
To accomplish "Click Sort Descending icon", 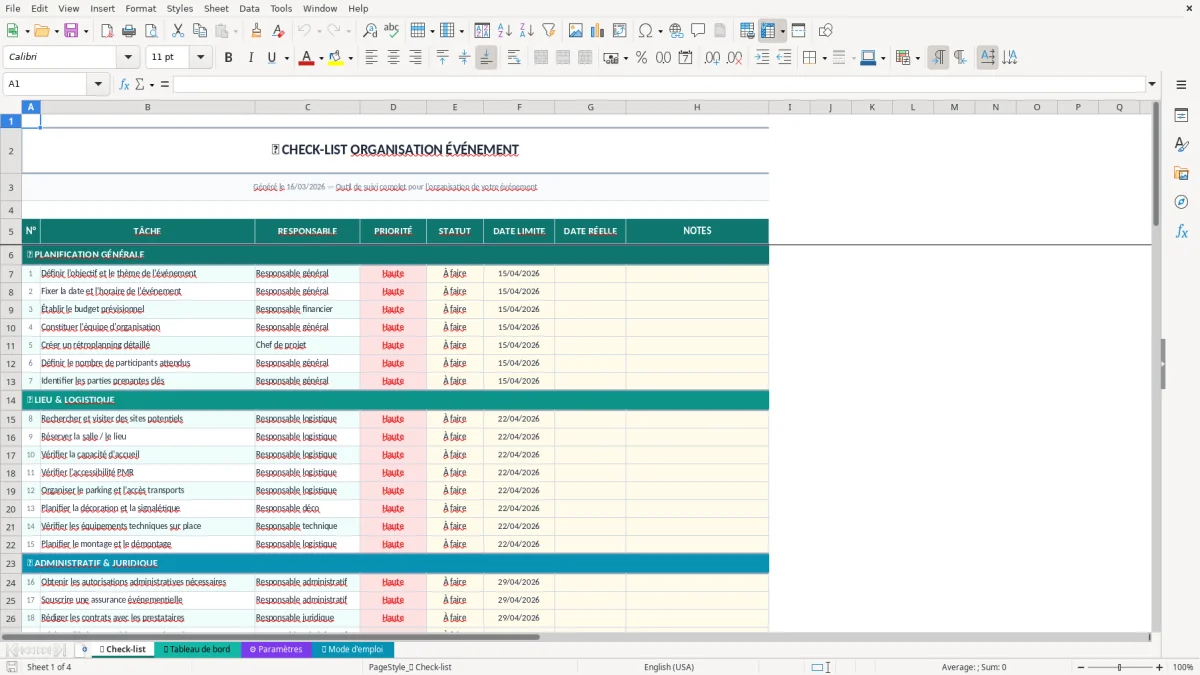I will point(526,31).
